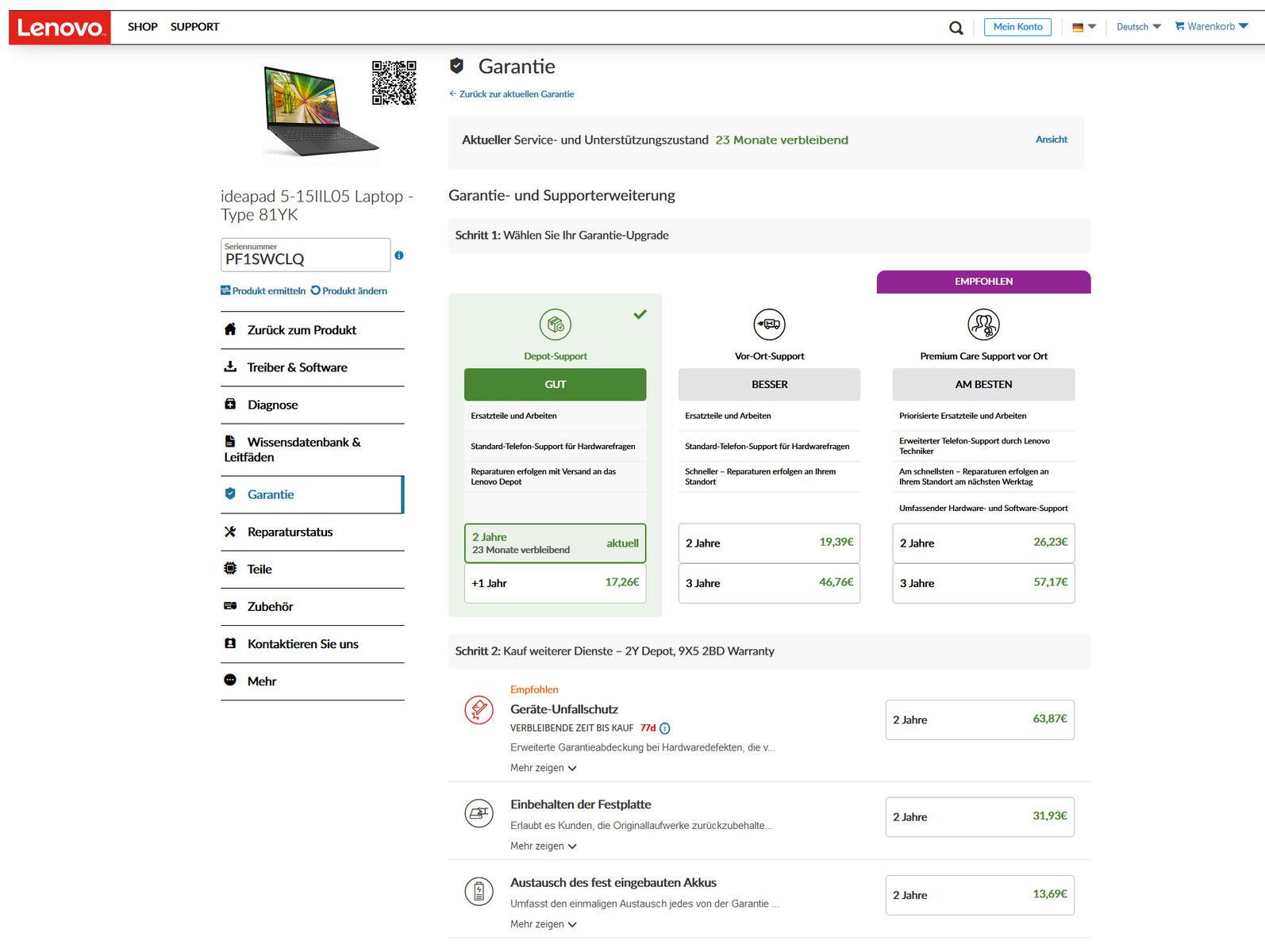Expand Mehr zeigen under Geräte-Unfallschutz
1265x952 pixels.
click(x=544, y=768)
